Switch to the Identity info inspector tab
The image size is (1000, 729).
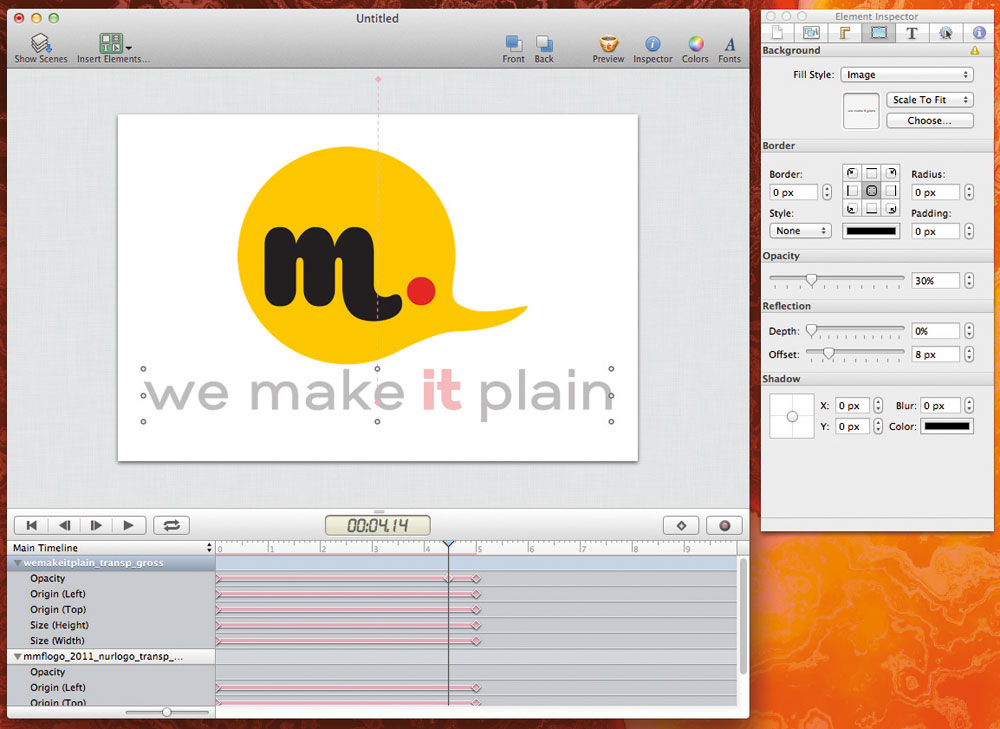tap(979, 33)
